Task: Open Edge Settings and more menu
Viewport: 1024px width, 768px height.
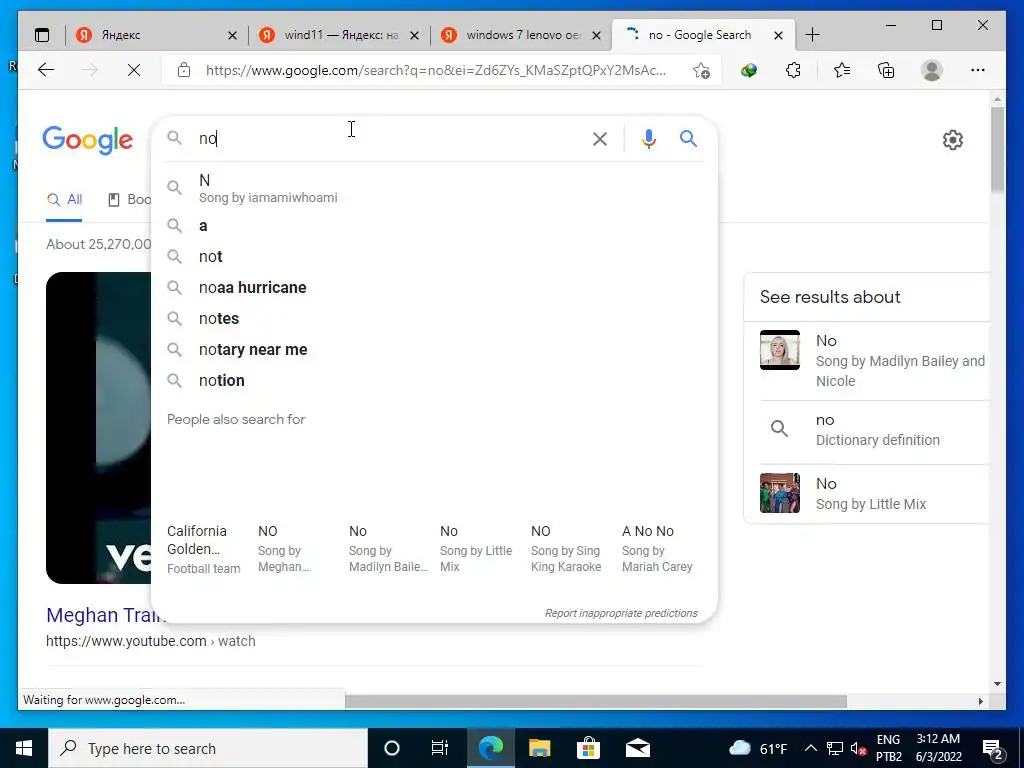Action: 978,70
